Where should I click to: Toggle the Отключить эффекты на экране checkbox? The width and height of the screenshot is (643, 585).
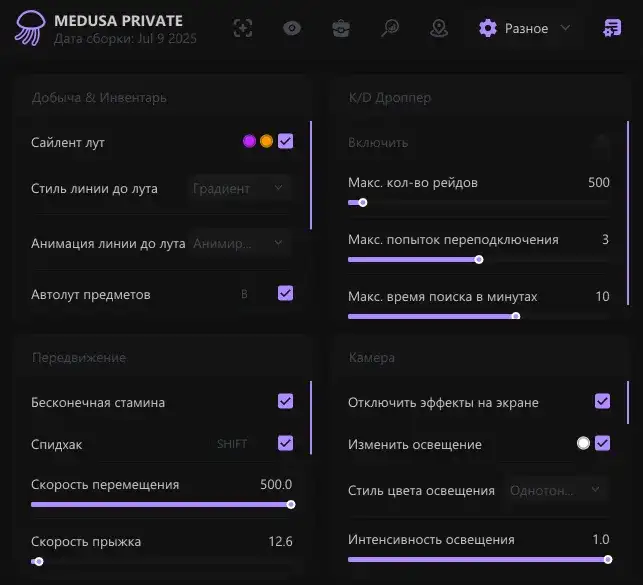[x=602, y=402]
